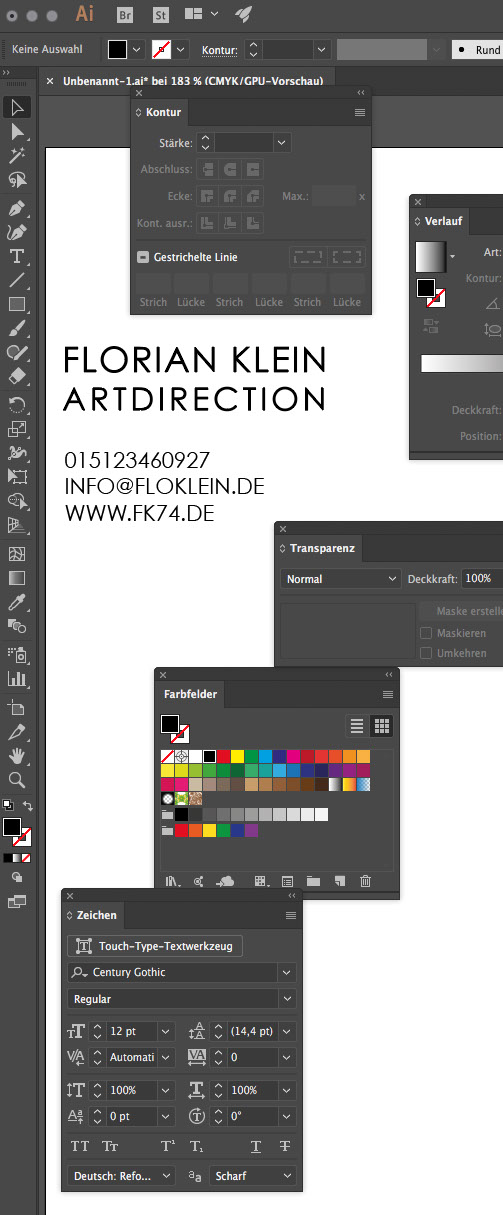
Task: Click the trash icon in Farbfelder panel
Action: coord(365,881)
